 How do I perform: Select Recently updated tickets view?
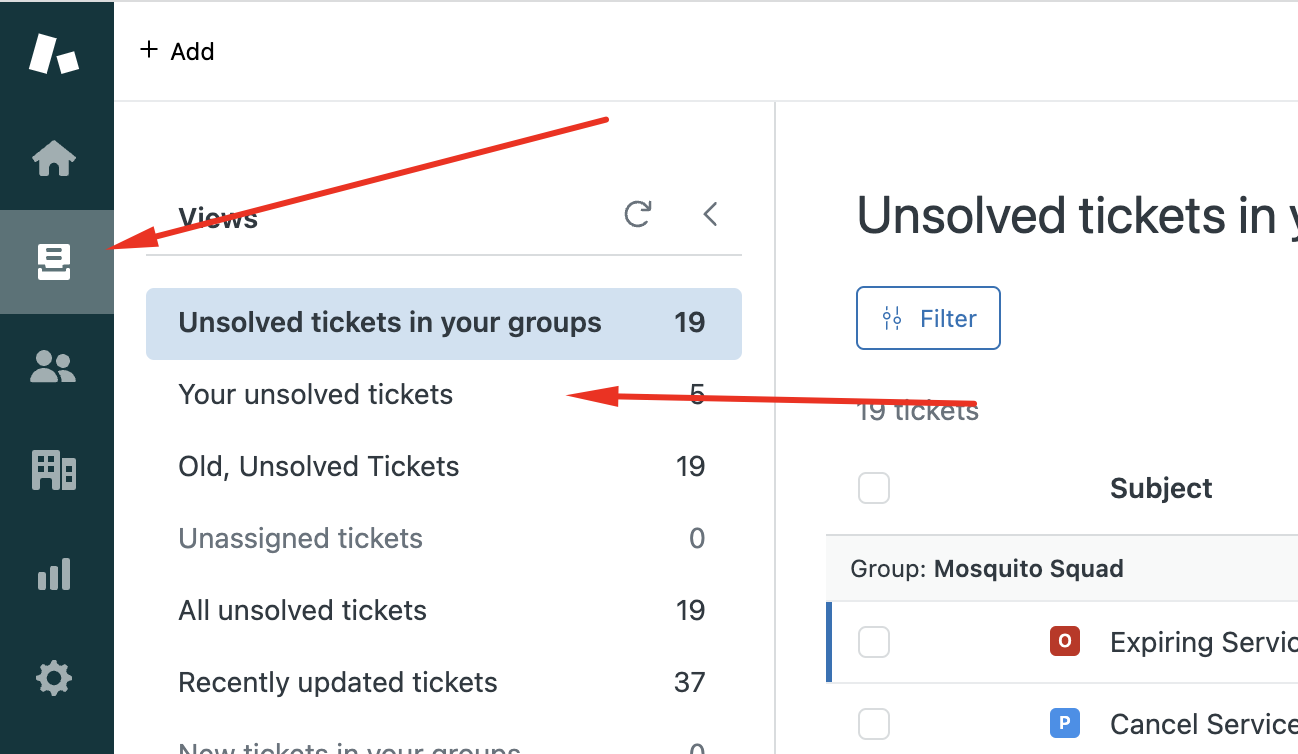tap(337, 683)
